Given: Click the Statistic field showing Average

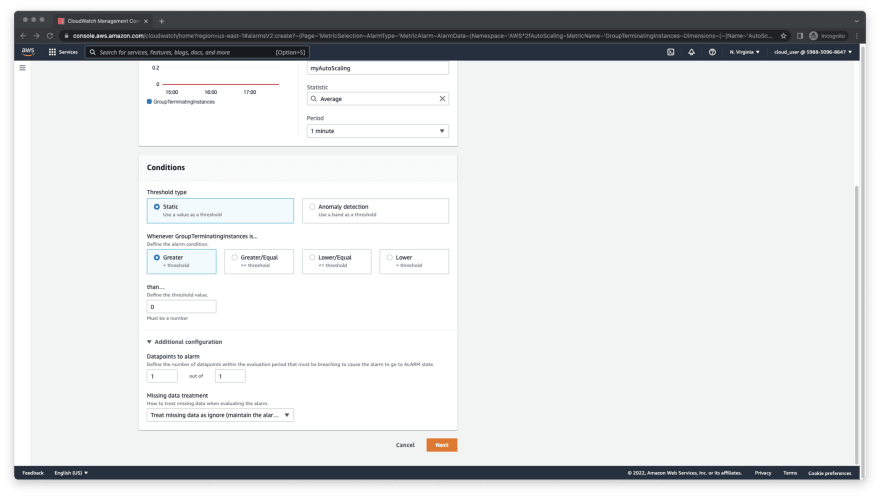Looking at the screenshot, I should 378,99.
